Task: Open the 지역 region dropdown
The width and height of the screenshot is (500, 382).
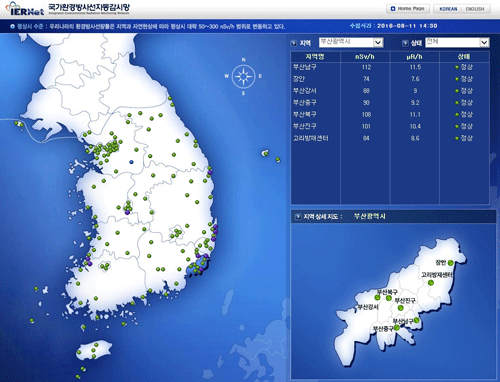Action: pyautogui.click(x=351, y=42)
